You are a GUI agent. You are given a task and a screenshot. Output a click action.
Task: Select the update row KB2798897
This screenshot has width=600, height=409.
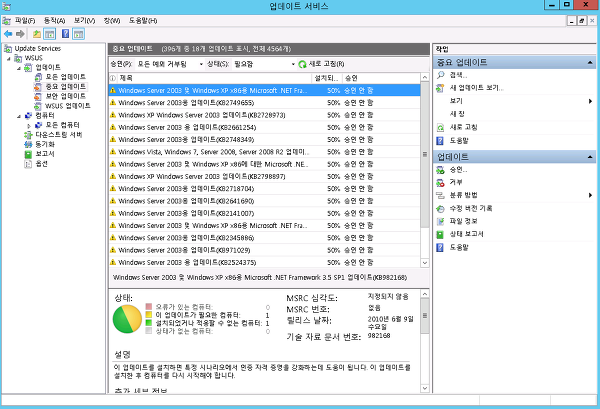pyautogui.click(x=264, y=176)
